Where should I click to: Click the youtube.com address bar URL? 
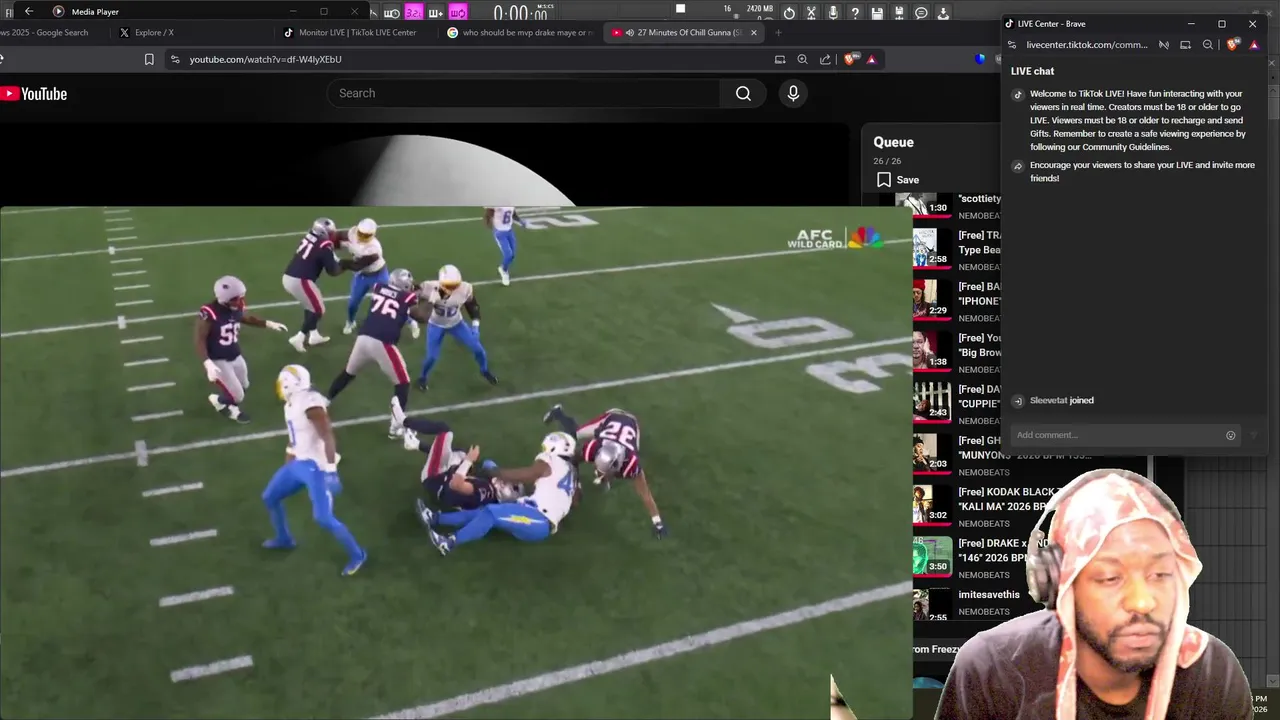coord(266,59)
